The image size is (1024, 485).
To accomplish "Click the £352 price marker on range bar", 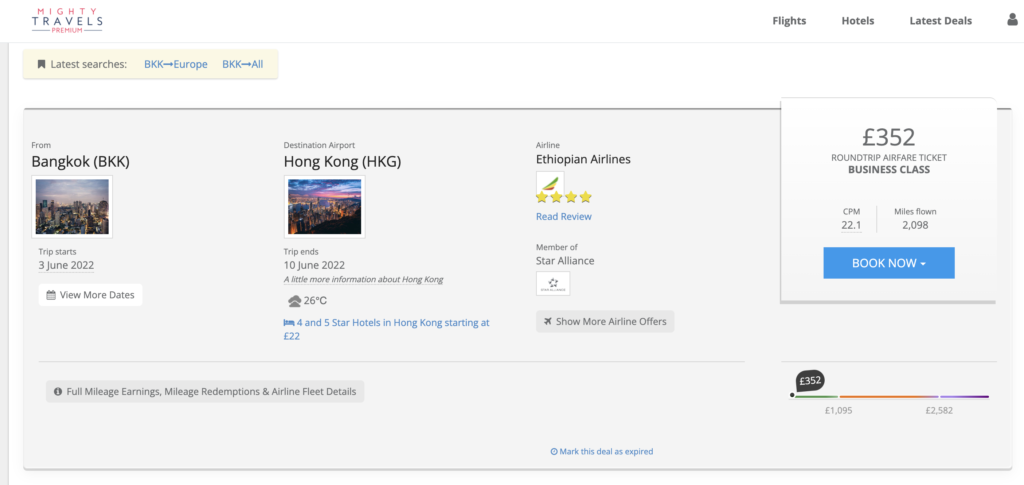I will tap(810, 381).
